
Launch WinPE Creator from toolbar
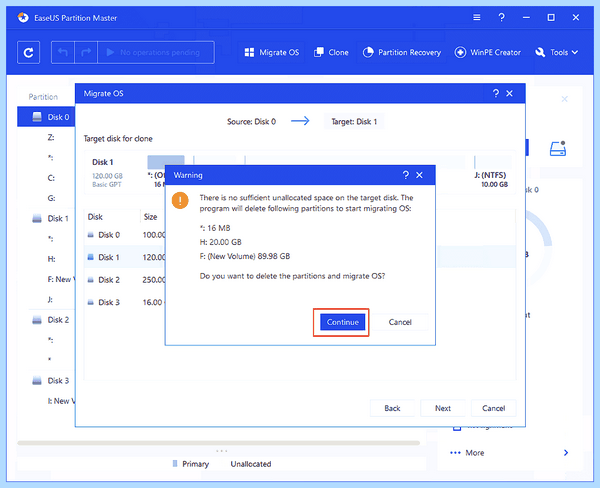(488, 52)
